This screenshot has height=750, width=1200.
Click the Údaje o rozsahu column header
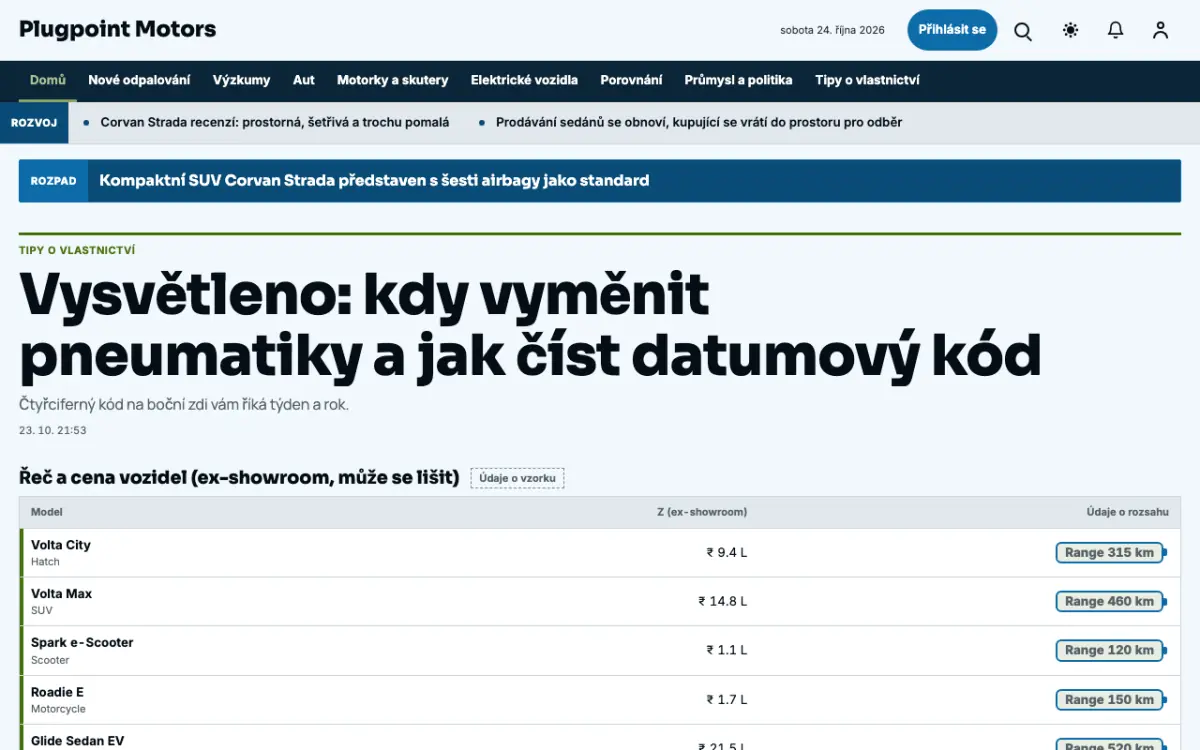pos(1128,512)
